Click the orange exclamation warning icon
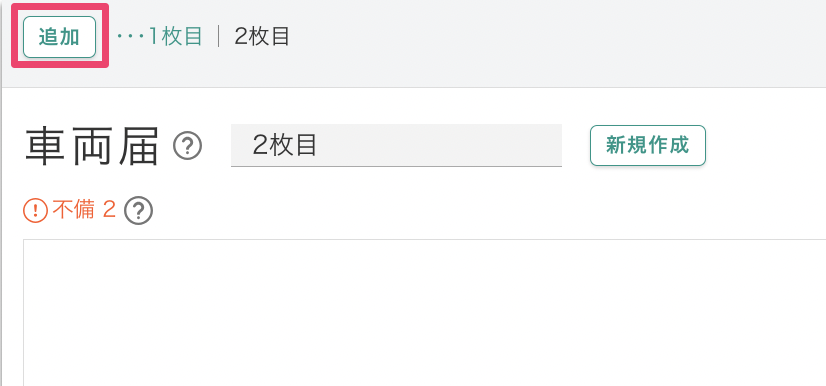 pyautogui.click(x=35, y=211)
